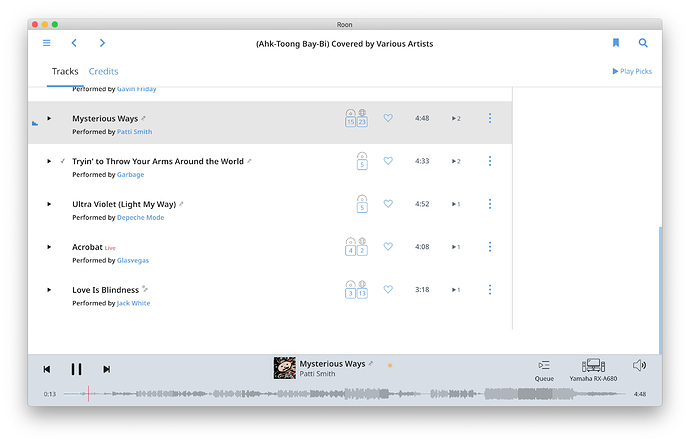Open composition link beside Ultra Violet title
Screen dimensions: 690x443
[181, 204]
